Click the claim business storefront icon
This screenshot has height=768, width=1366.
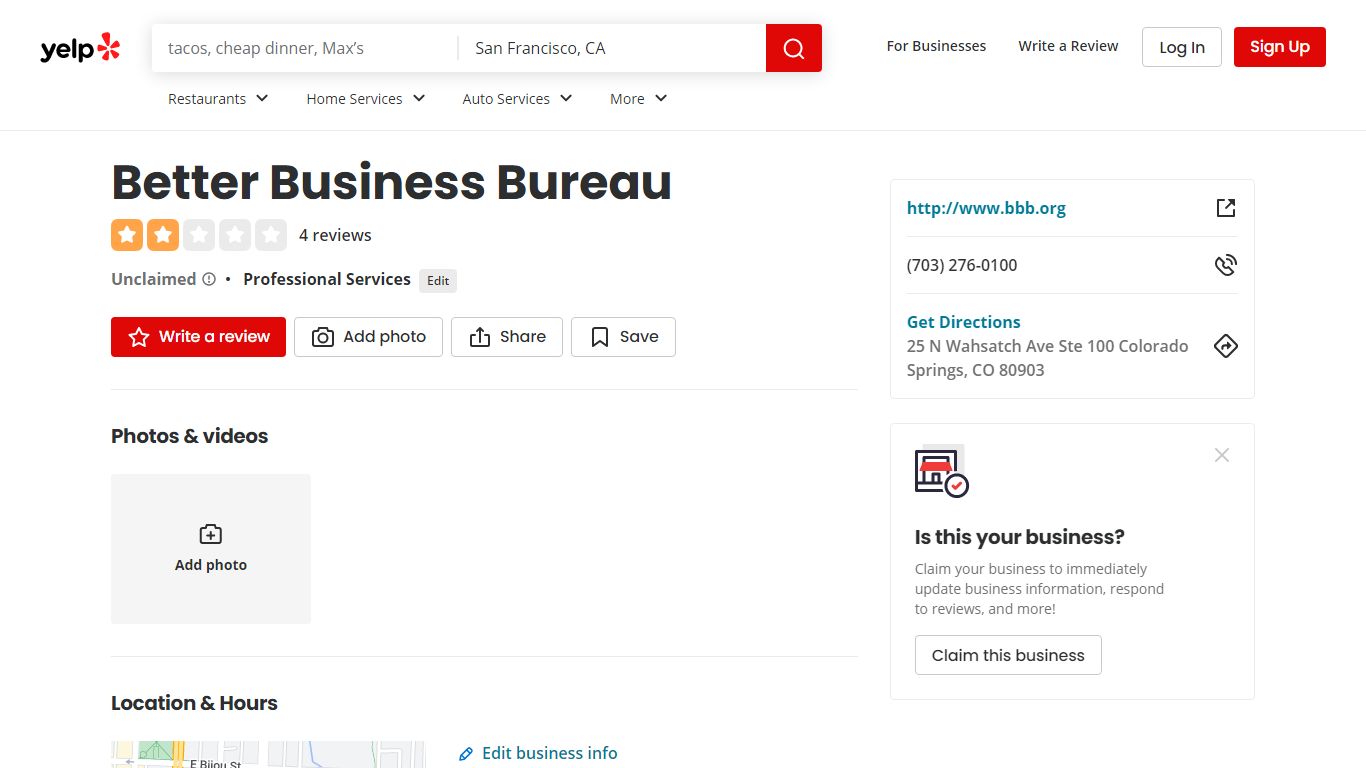(942, 470)
